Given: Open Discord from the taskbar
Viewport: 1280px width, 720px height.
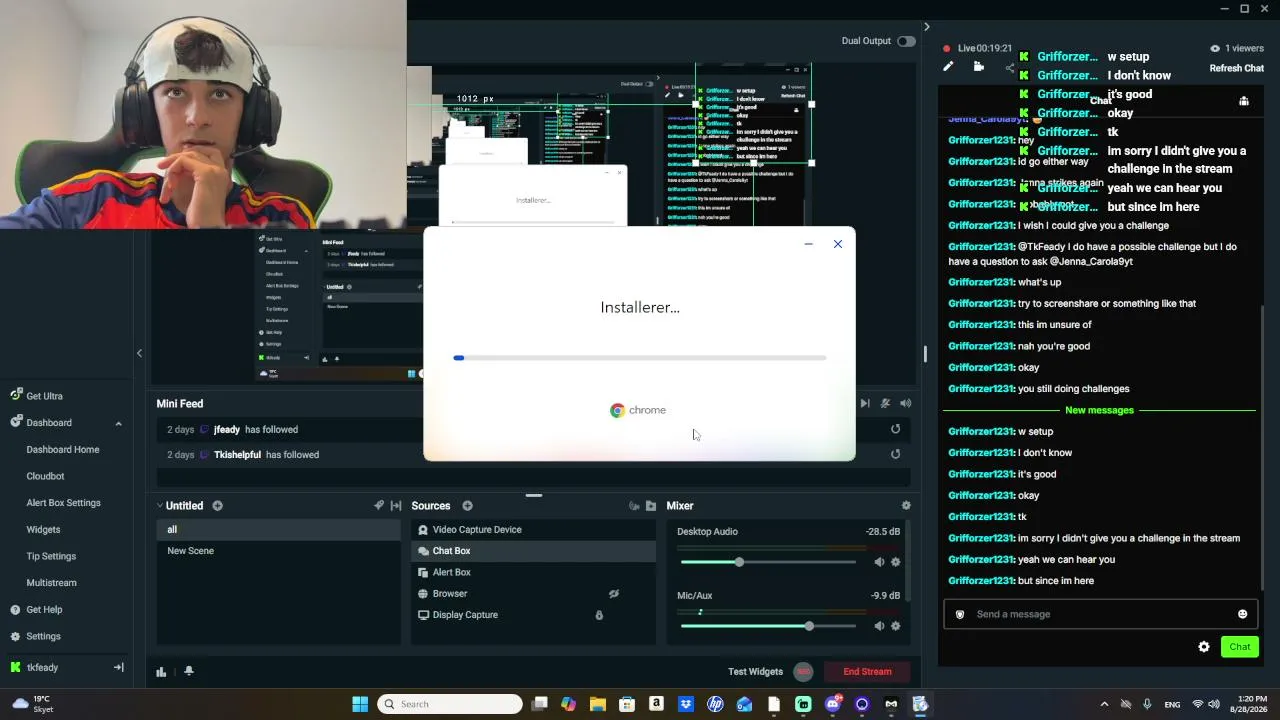Looking at the screenshot, I should tap(833, 704).
